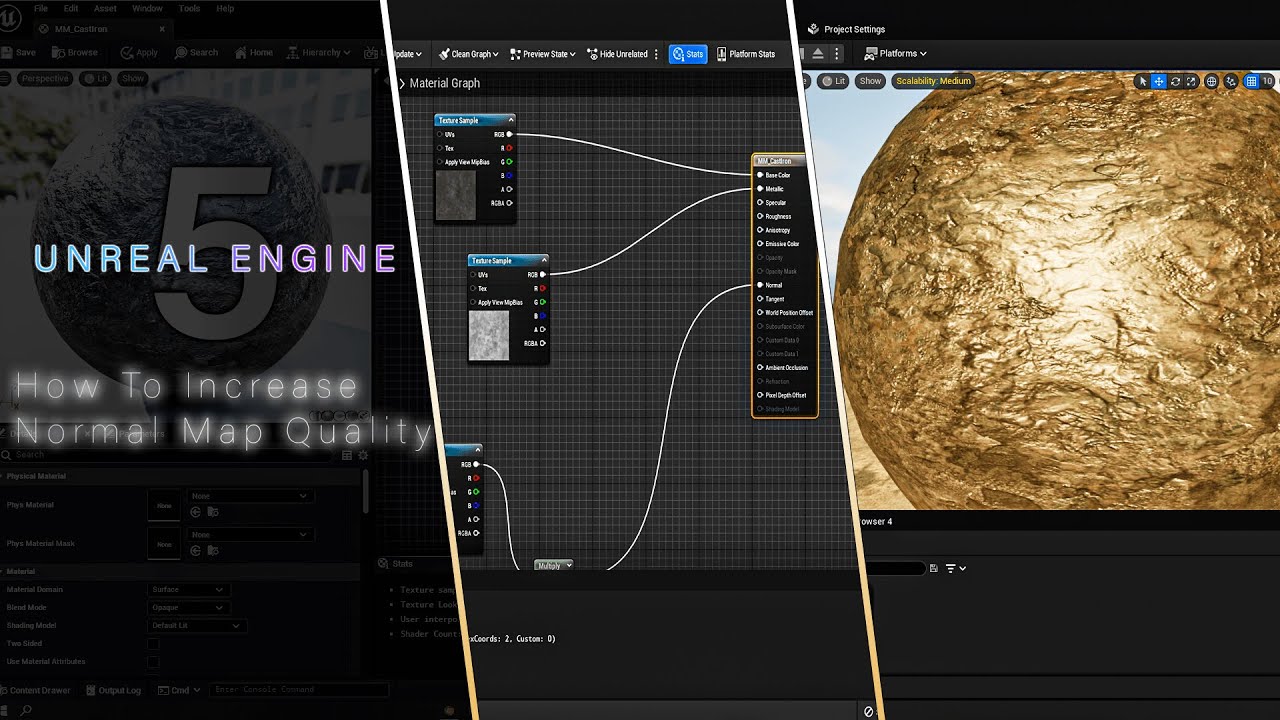Click the Platform Stats button
The height and width of the screenshot is (720, 1280).
click(746, 54)
